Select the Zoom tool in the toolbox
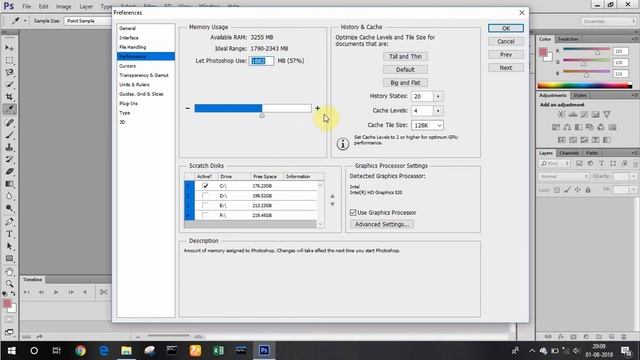The image size is (640, 360). coord(9,283)
